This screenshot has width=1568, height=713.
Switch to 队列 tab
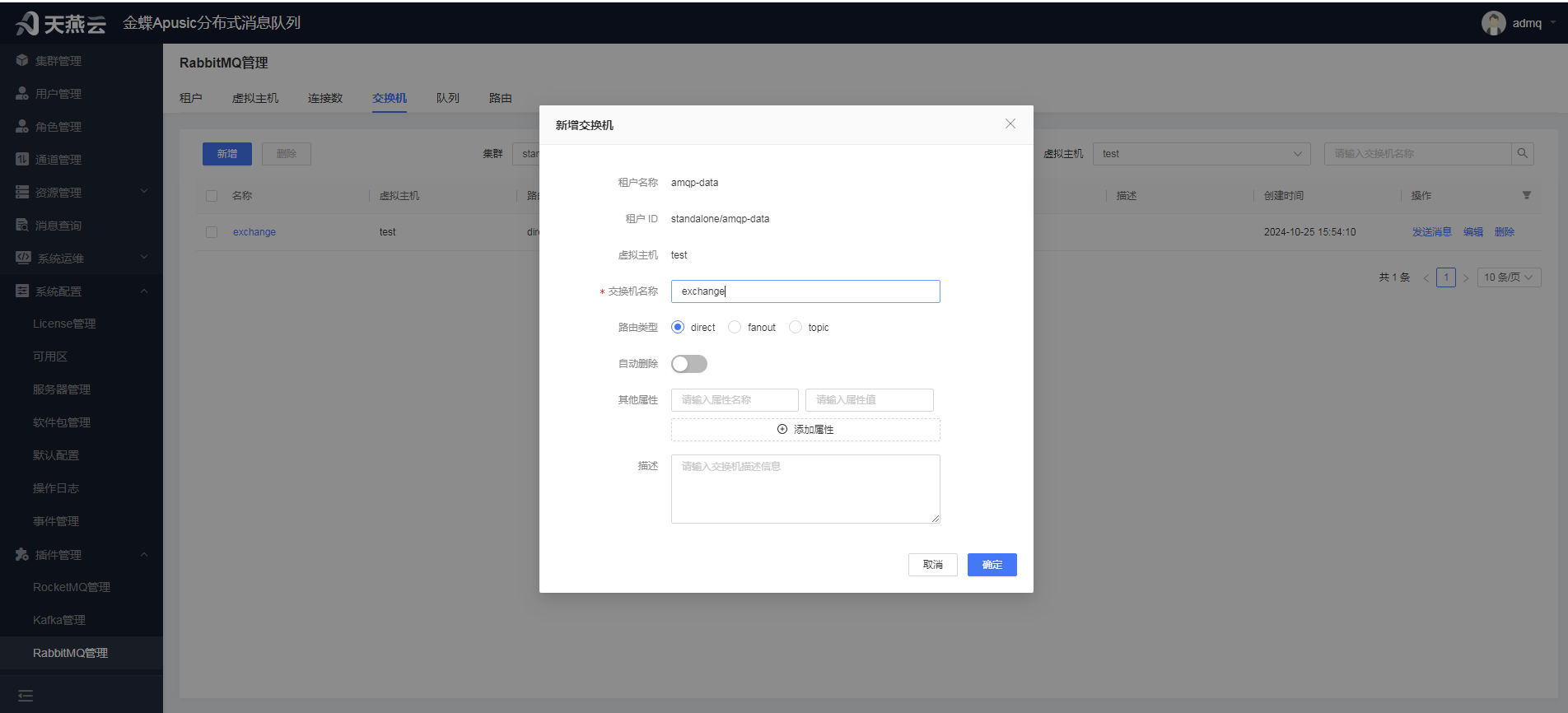[448, 98]
